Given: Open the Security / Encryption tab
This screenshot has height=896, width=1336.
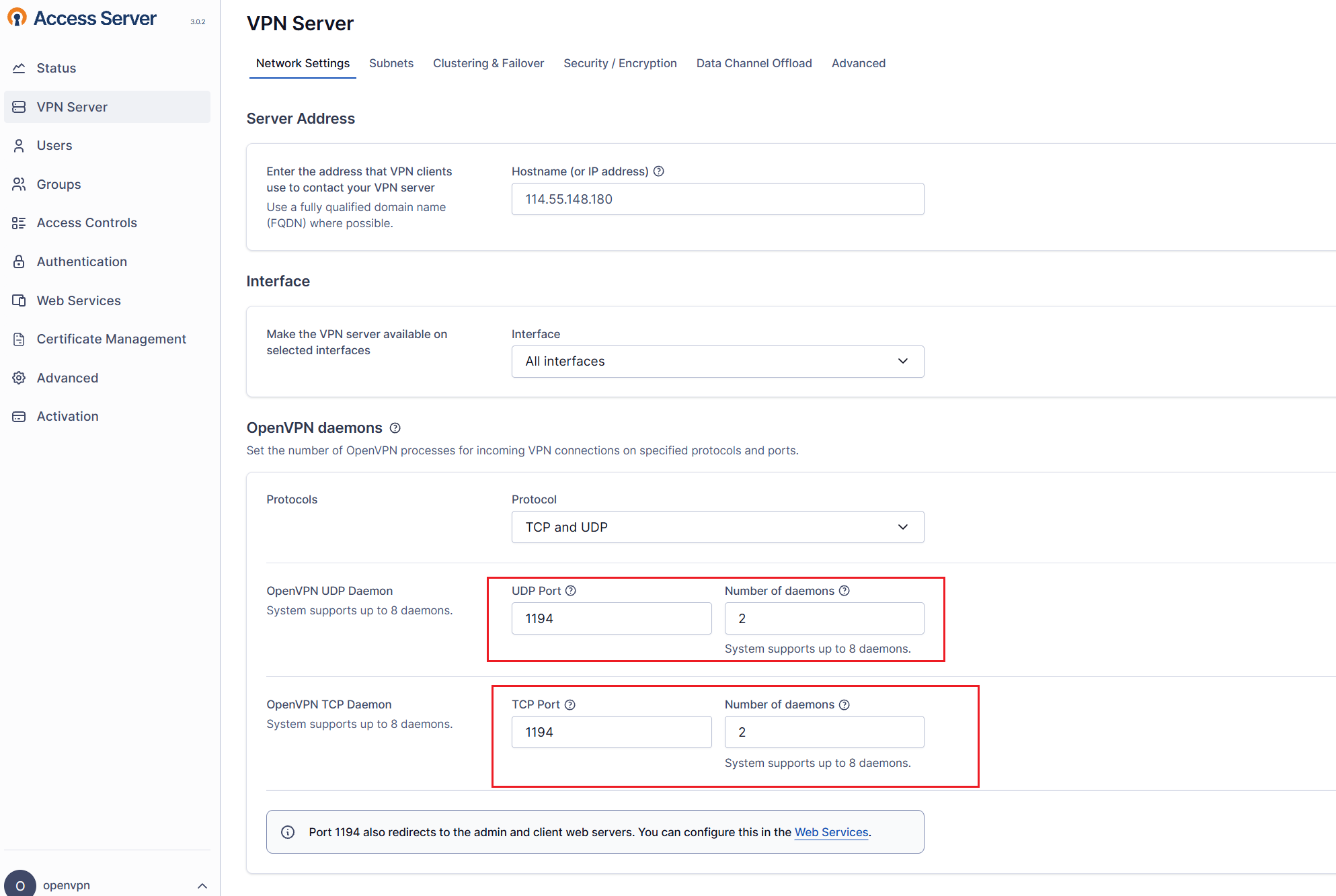Looking at the screenshot, I should pyautogui.click(x=620, y=63).
